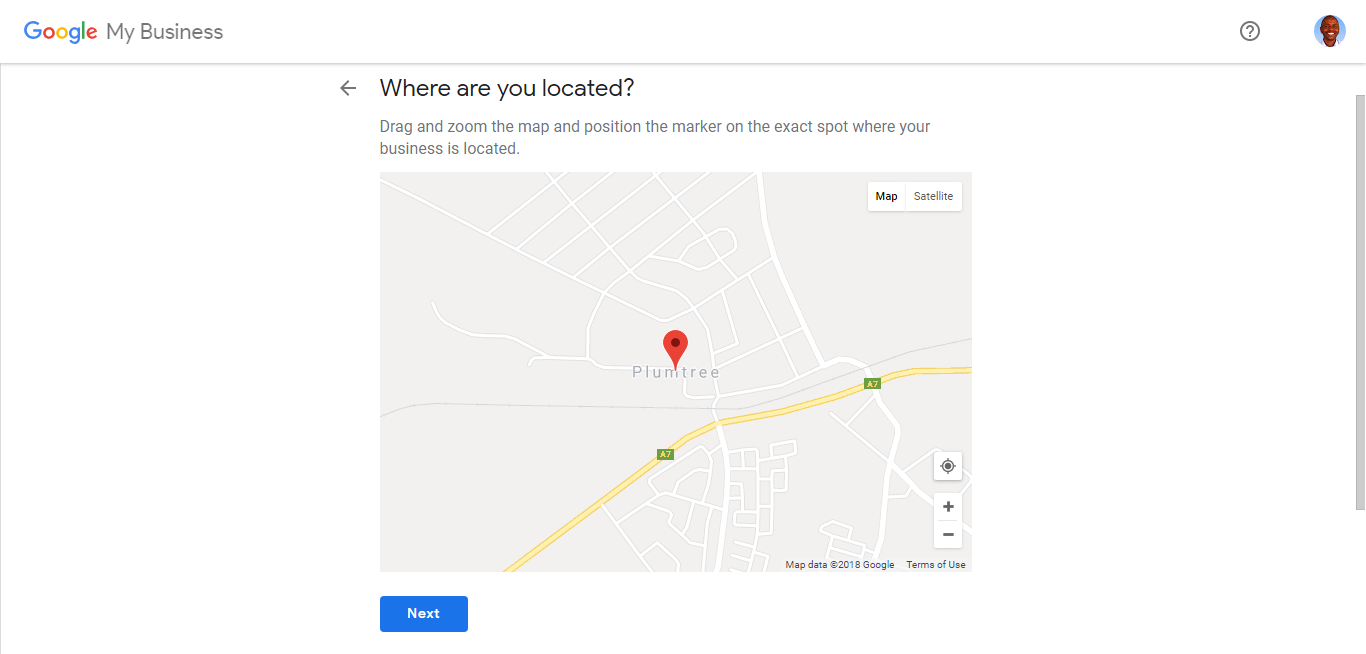Image resolution: width=1366 pixels, height=654 pixels.
Task: Zoom out with the minus button
Action: tap(948, 534)
